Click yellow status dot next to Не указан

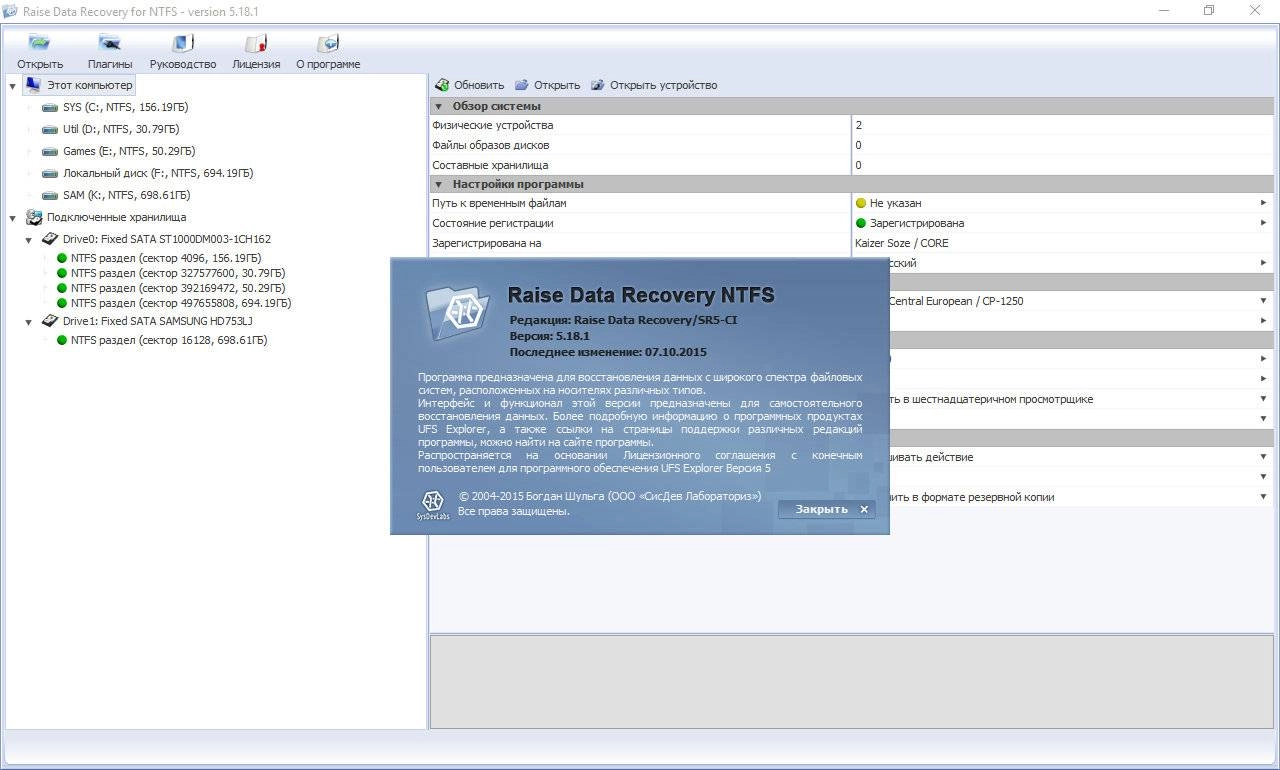tap(861, 203)
